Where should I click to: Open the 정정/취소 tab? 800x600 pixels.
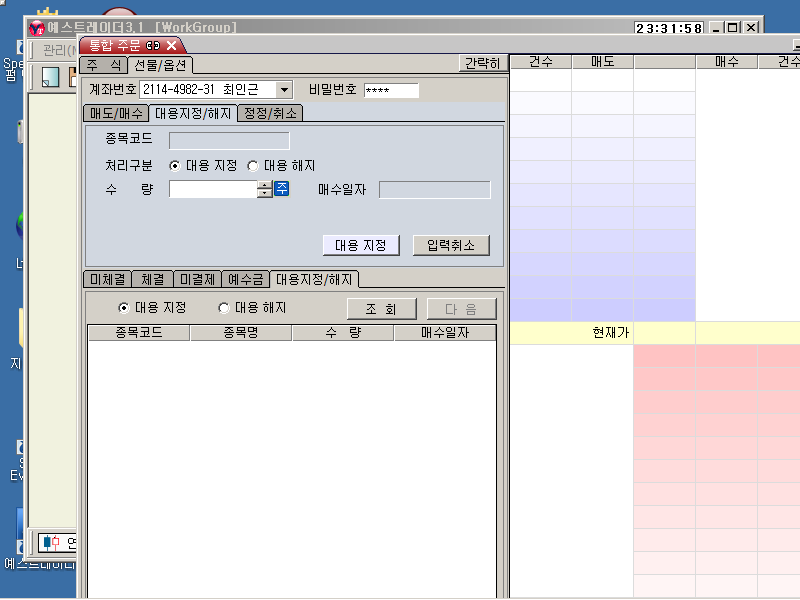(x=269, y=113)
